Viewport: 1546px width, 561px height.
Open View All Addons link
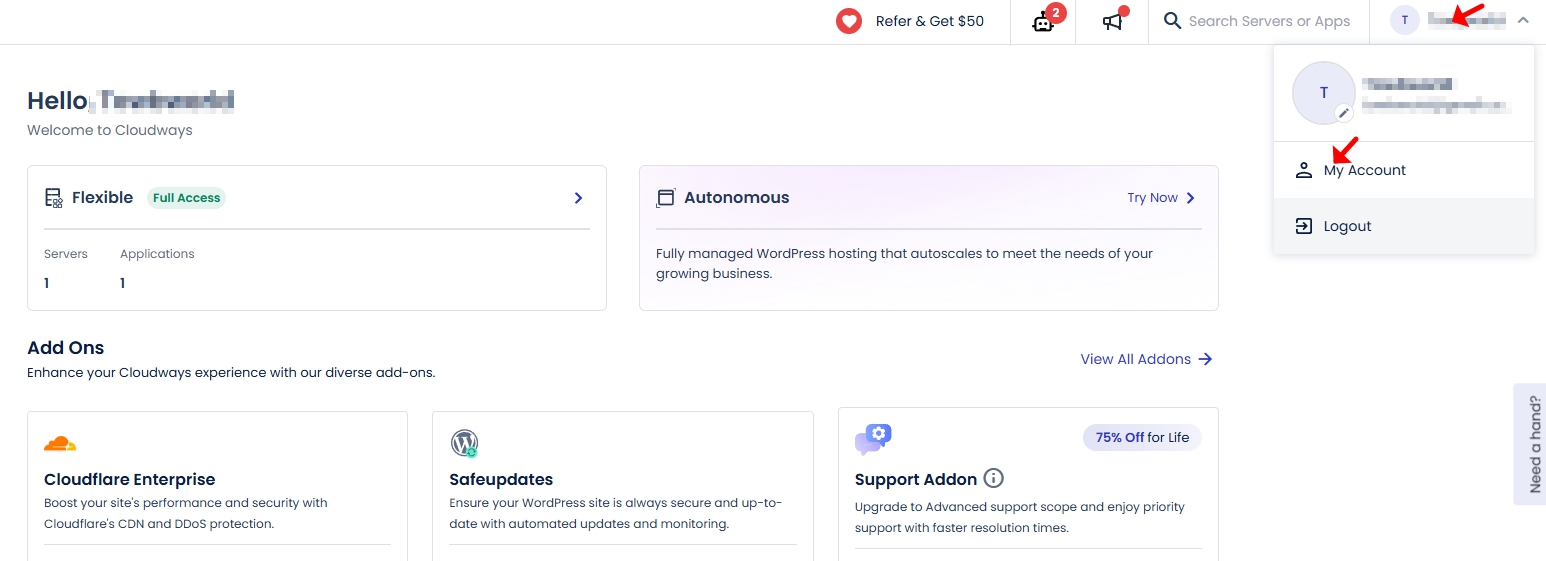click(x=1135, y=359)
